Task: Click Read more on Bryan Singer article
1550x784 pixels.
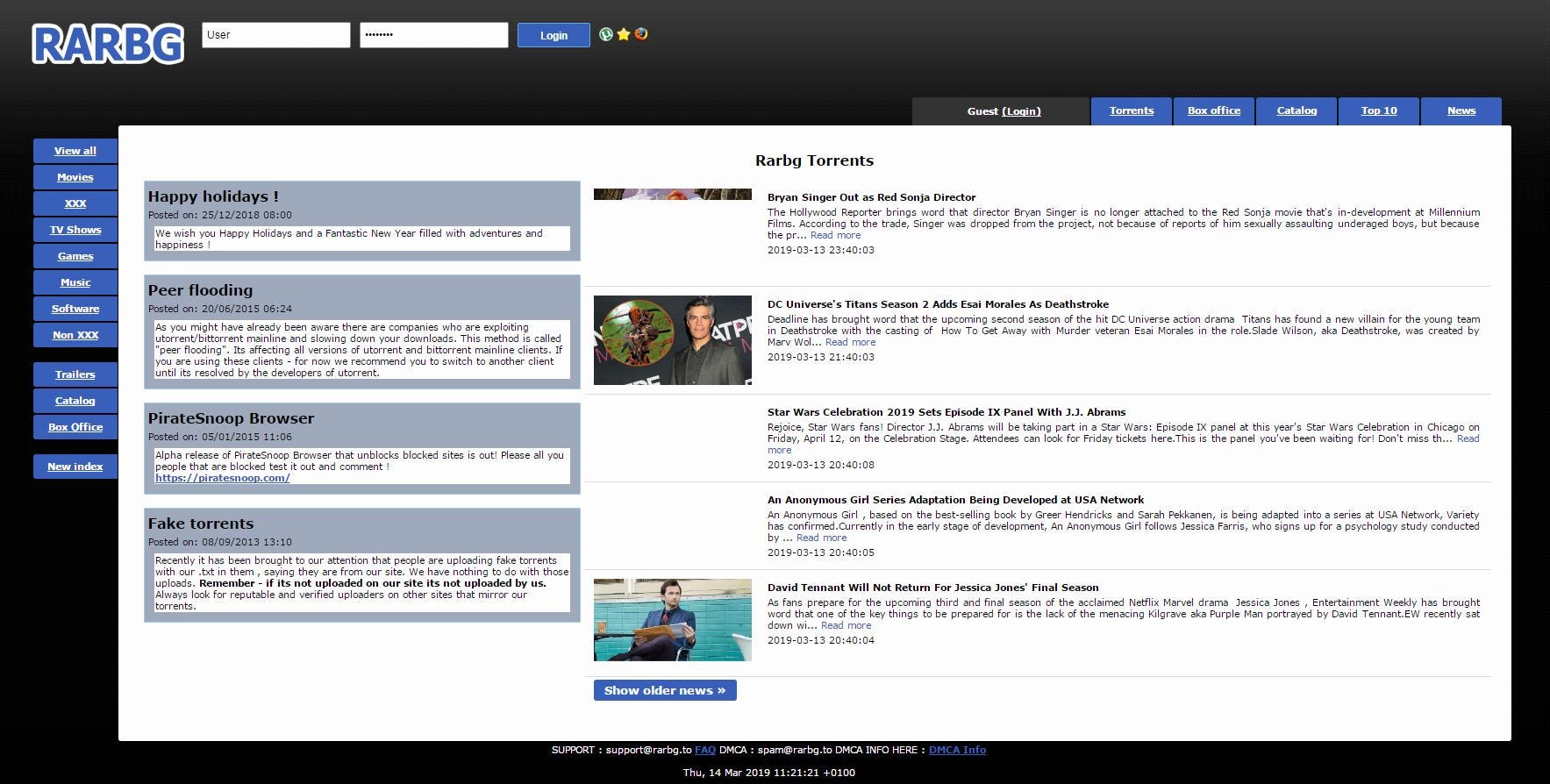Action: pyautogui.click(x=835, y=235)
